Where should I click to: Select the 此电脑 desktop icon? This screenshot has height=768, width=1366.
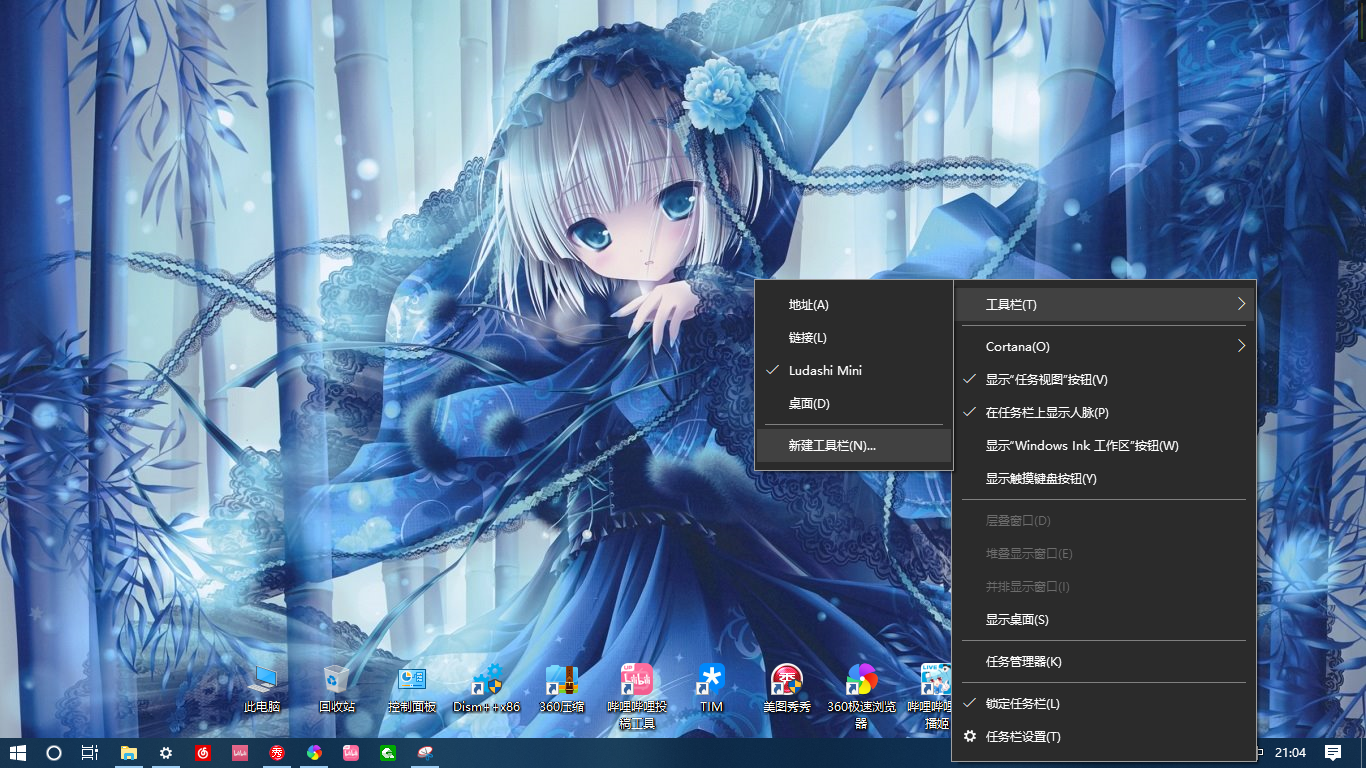click(262, 689)
